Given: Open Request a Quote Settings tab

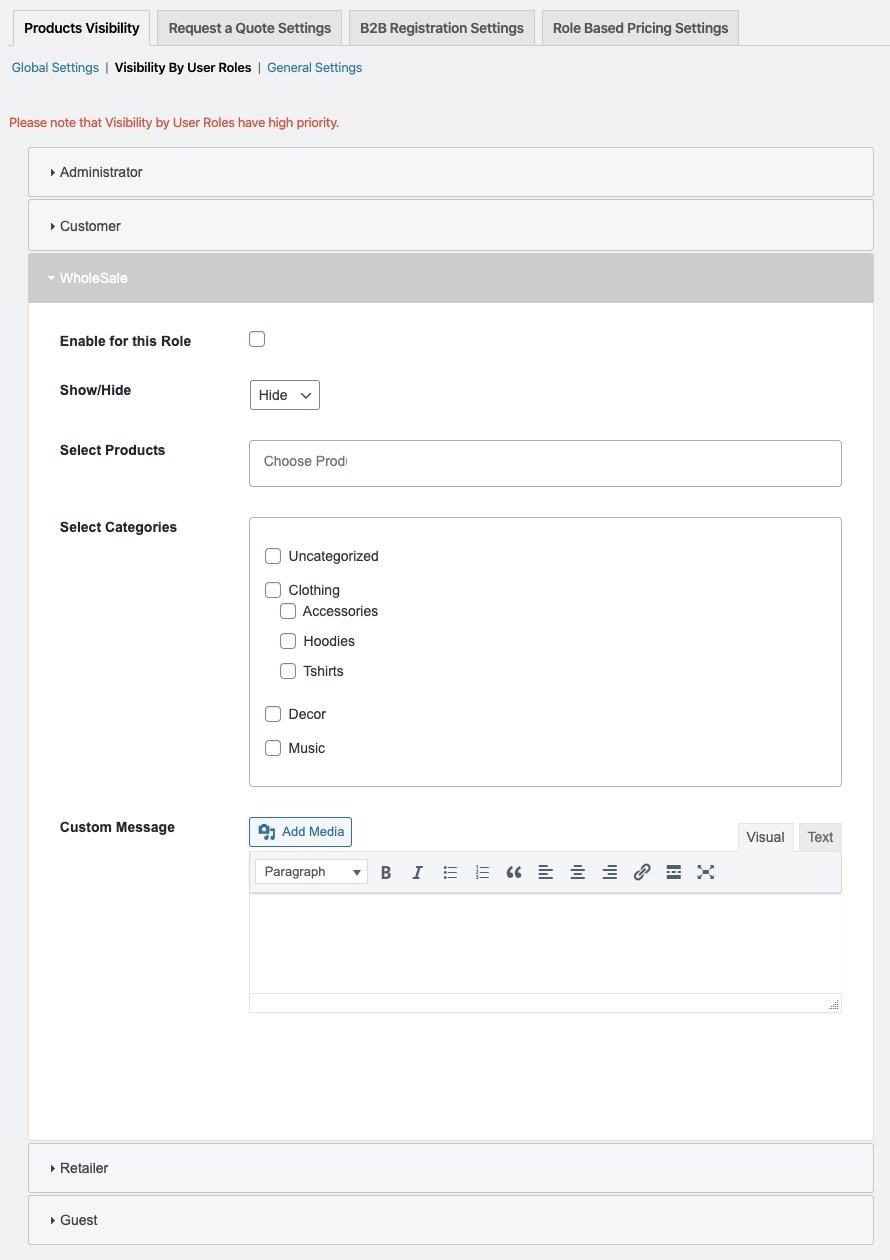Looking at the screenshot, I should (x=250, y=28).
